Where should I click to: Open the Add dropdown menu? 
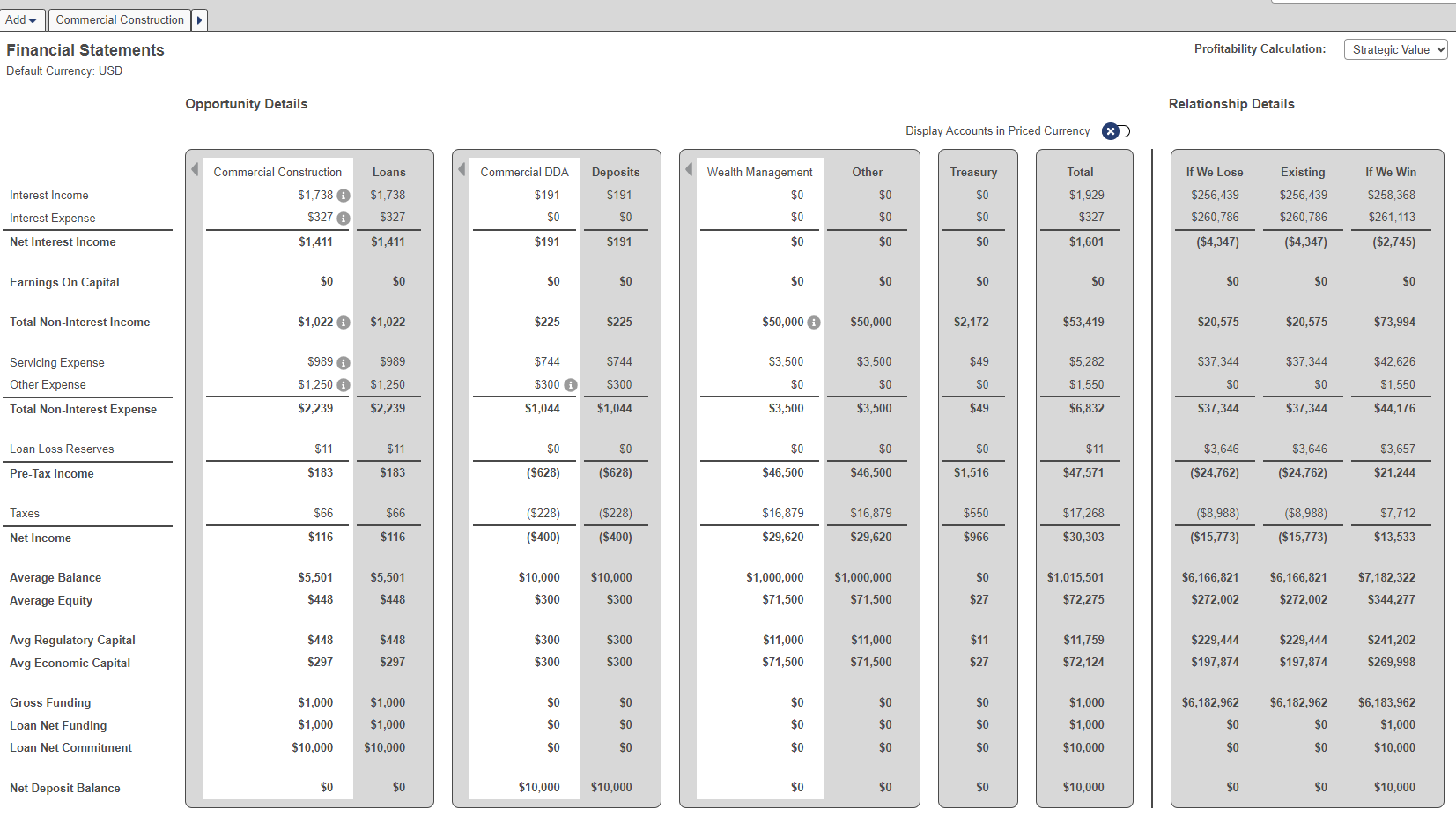pyautogui.click(x=22, y=19)
